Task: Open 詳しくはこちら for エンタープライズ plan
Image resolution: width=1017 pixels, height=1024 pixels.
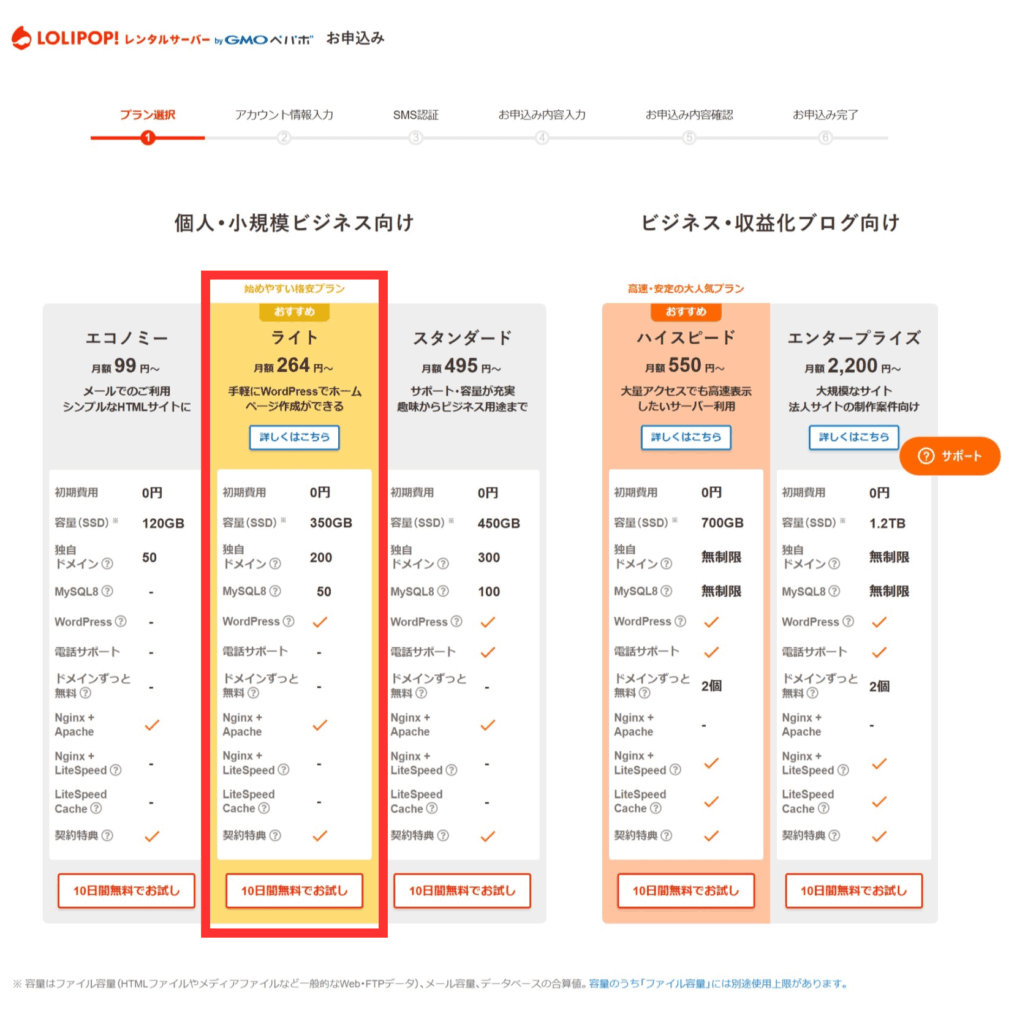Action: tap(854, 438)
